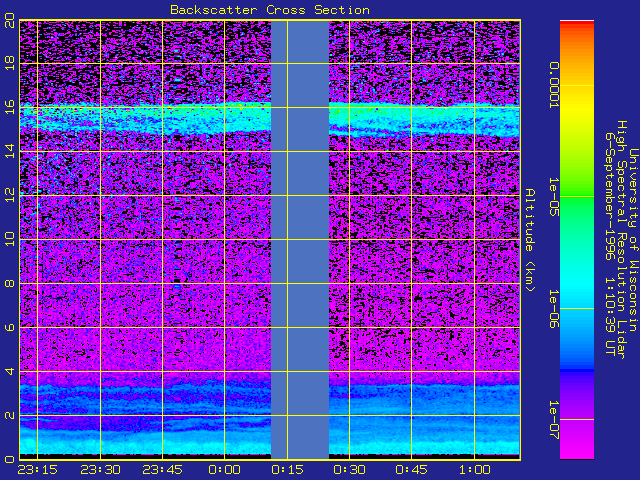Click the 'High Spectral Resolution Lidar' text
Screen dimensions: 640x480
click(621, 240)
